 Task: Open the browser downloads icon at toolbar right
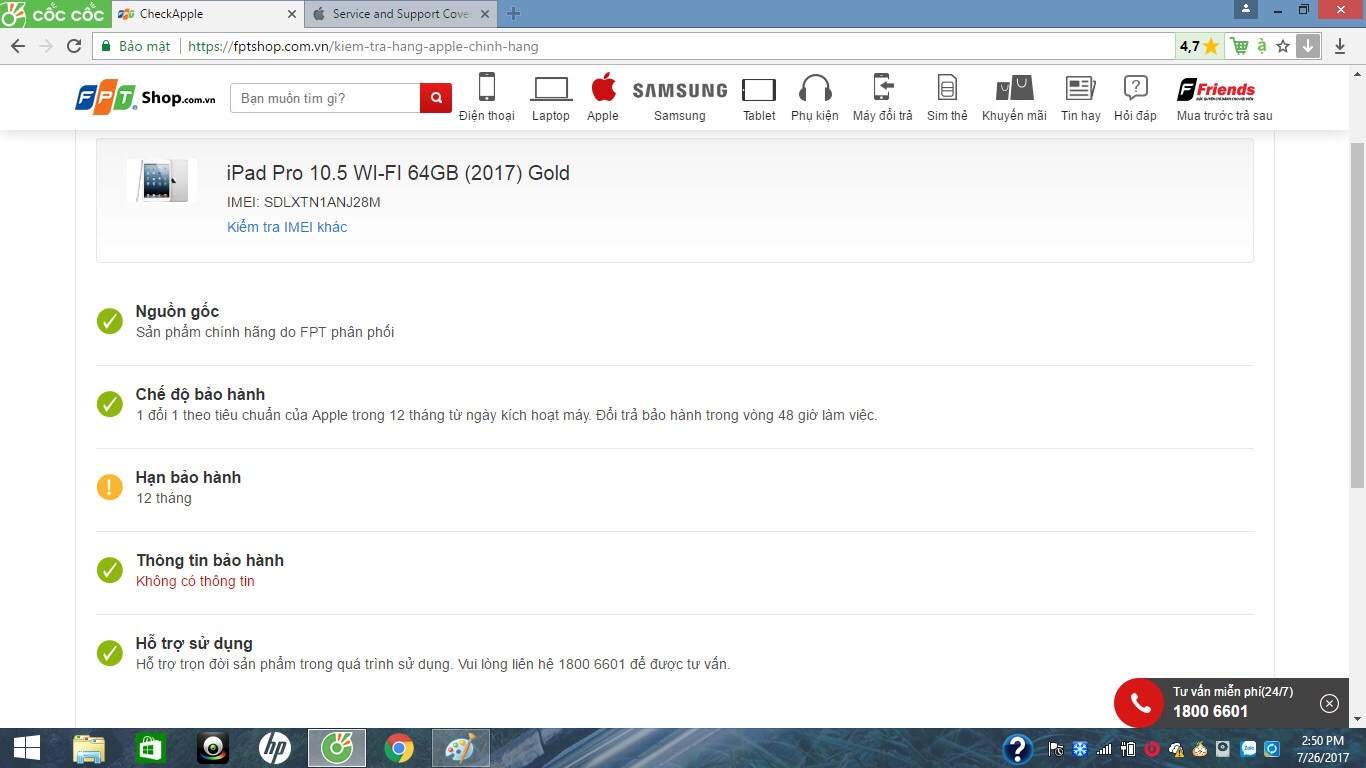[1341, 46]
